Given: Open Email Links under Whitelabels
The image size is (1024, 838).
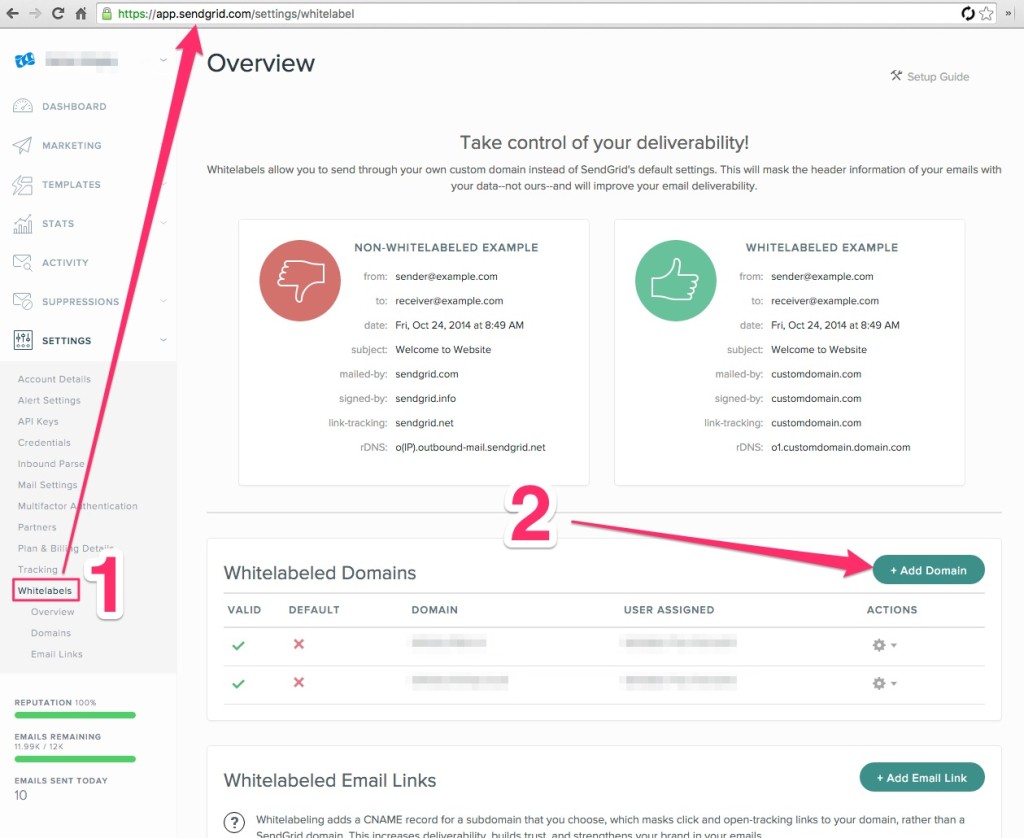Looking at the screenshot, I should point(57,654).
